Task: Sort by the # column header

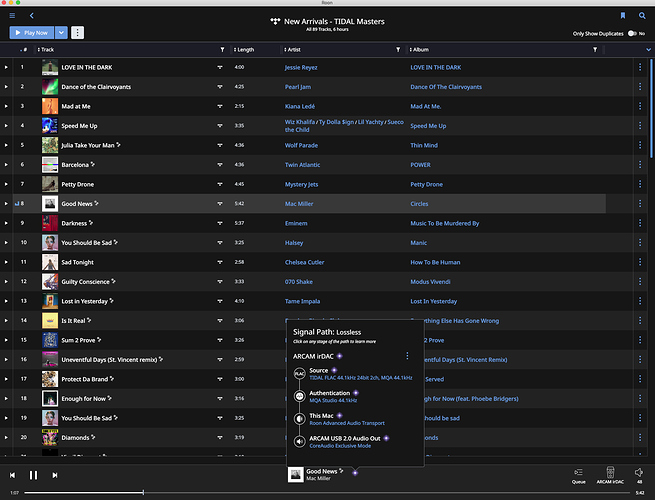Action: pyautogui.click(x=24, y=50)
